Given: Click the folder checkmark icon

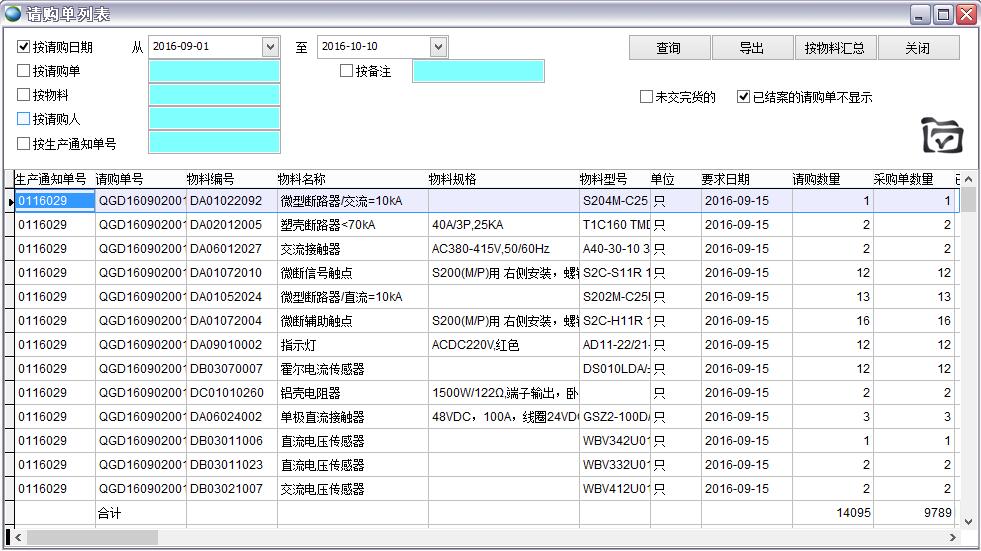Looking at the screenshot, I should tap(941, 135).
